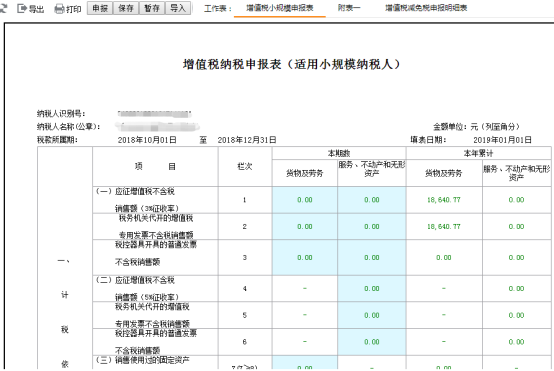Click item (三)销售使用过的固定资产
554x371 pixels.
(143, 360)
